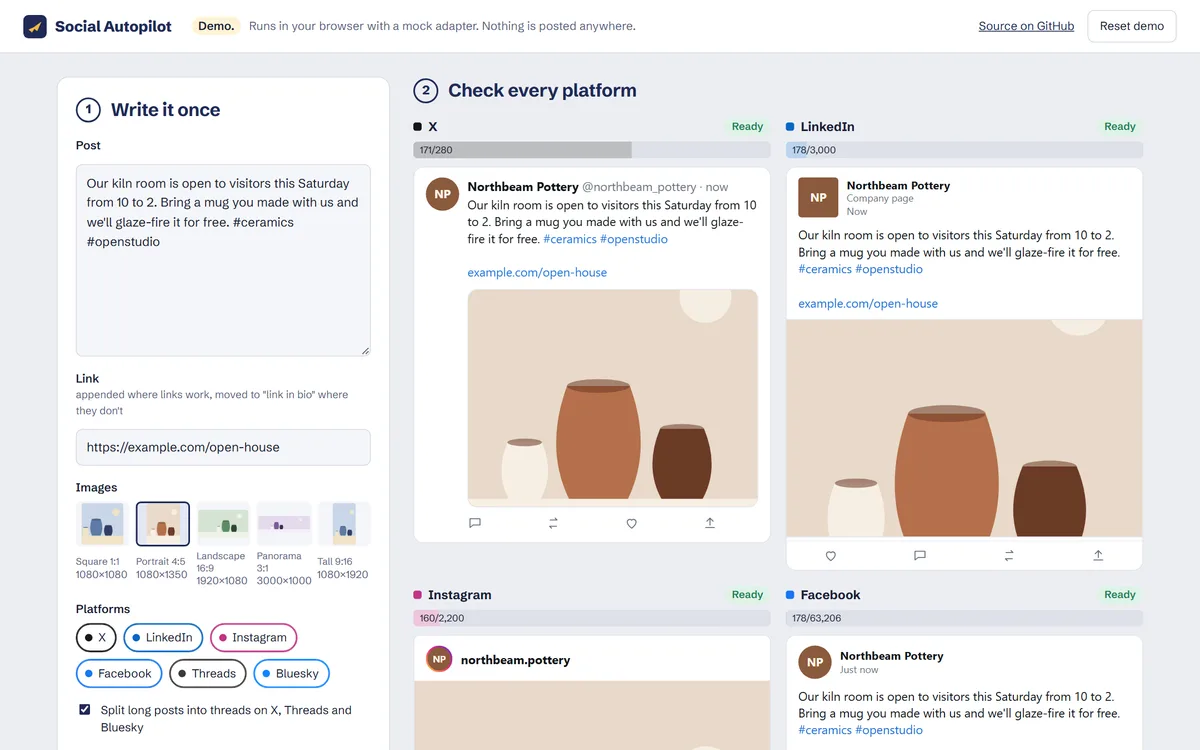Click the Demo. badge in header
The width and height of the screenshot is (1200, 750).
click(216, 26)
